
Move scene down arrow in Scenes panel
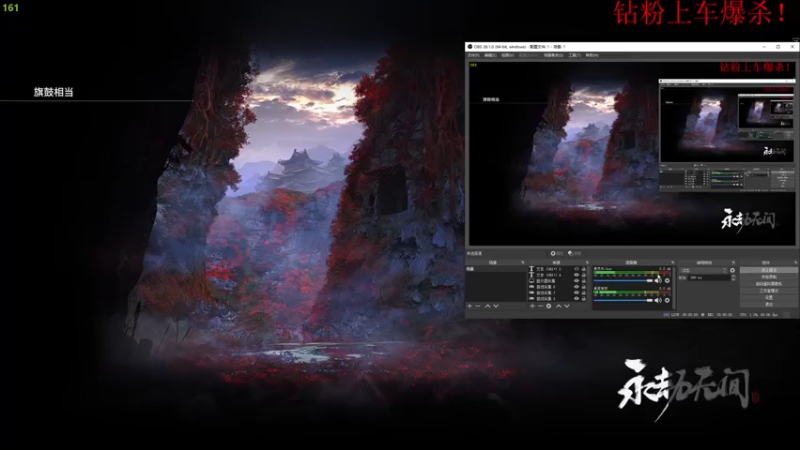(x=496, y=306)
